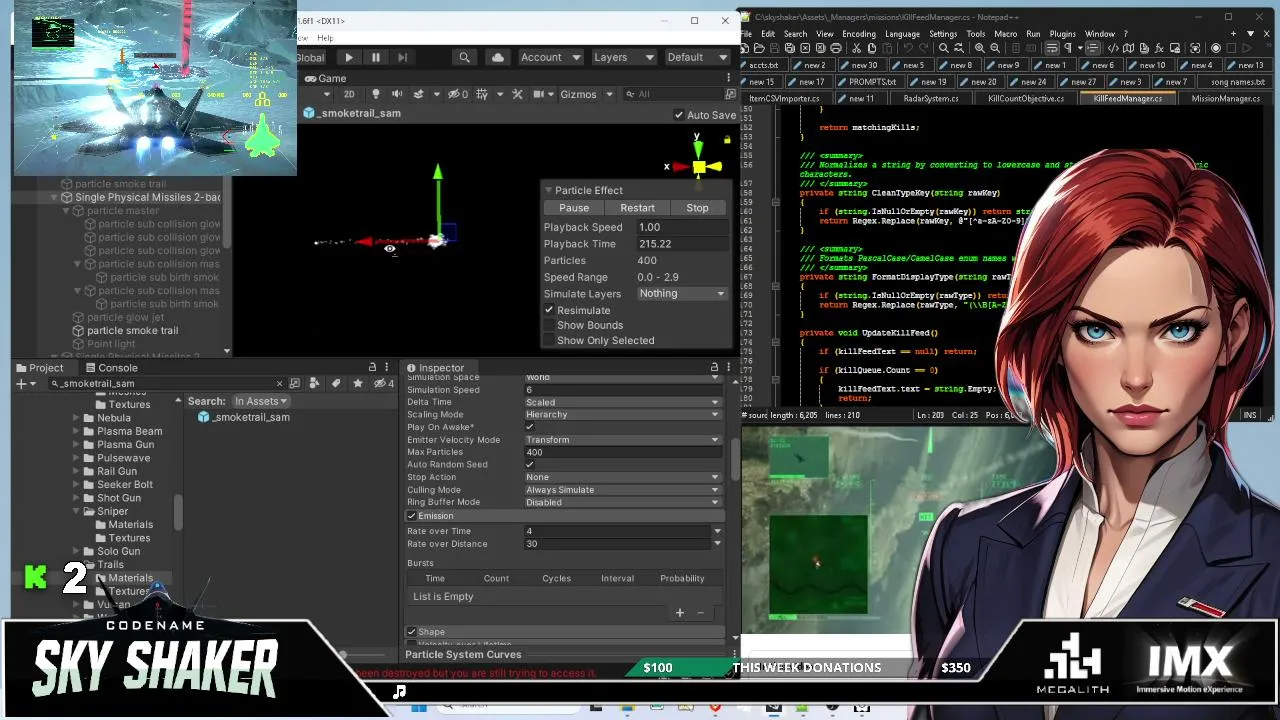Switch to MissionManager.cs tab in Notepad++
This screenshot has width=1280, height=720.
1225,99
